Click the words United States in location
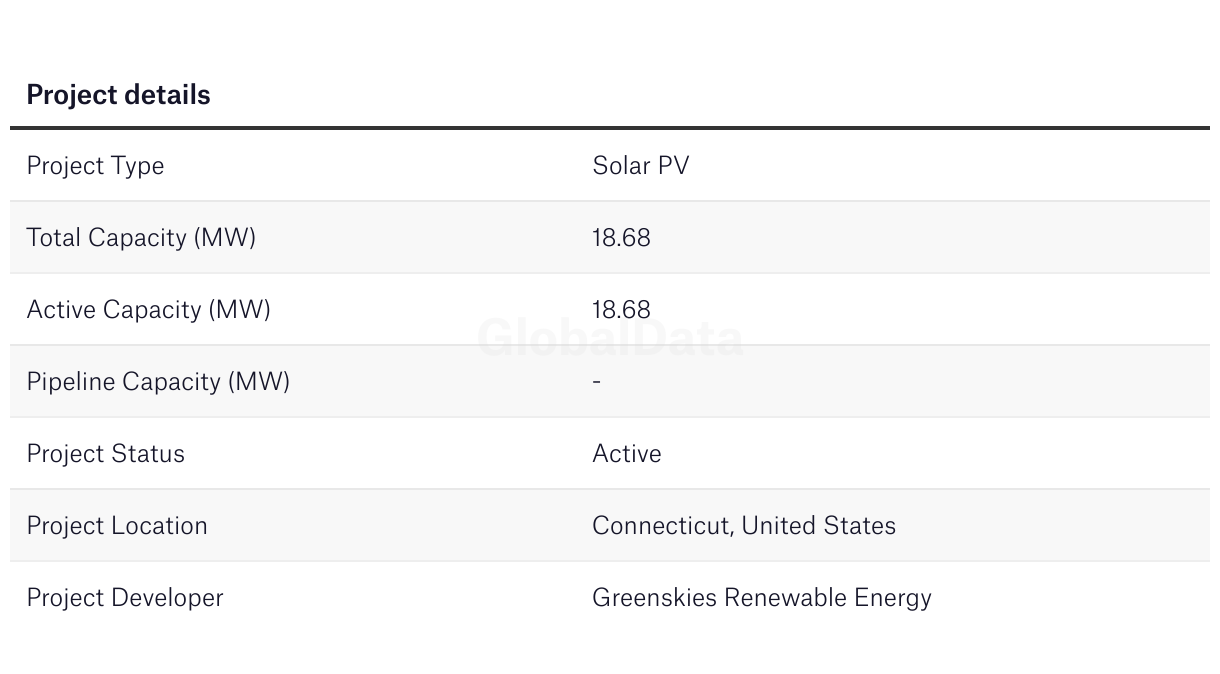Viewport: 1220px width, 674px height. 819,525
